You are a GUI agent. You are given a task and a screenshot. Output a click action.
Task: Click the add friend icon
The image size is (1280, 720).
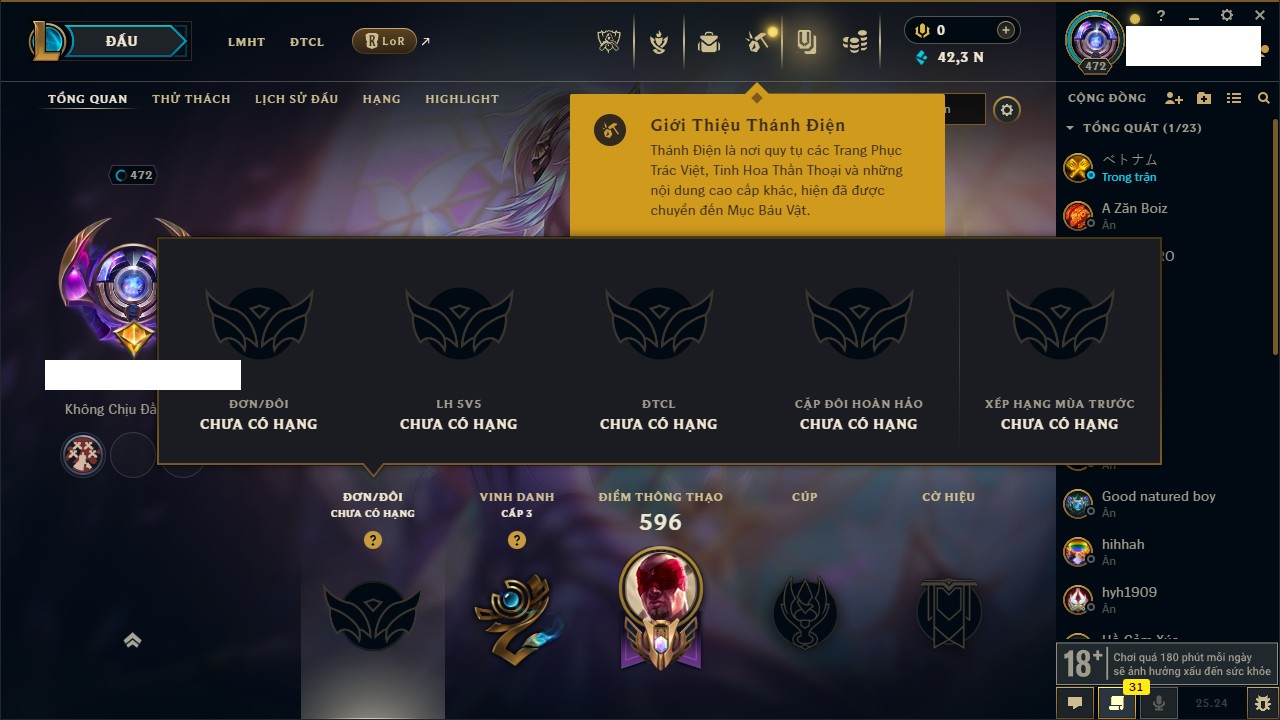coord(1174,98)
